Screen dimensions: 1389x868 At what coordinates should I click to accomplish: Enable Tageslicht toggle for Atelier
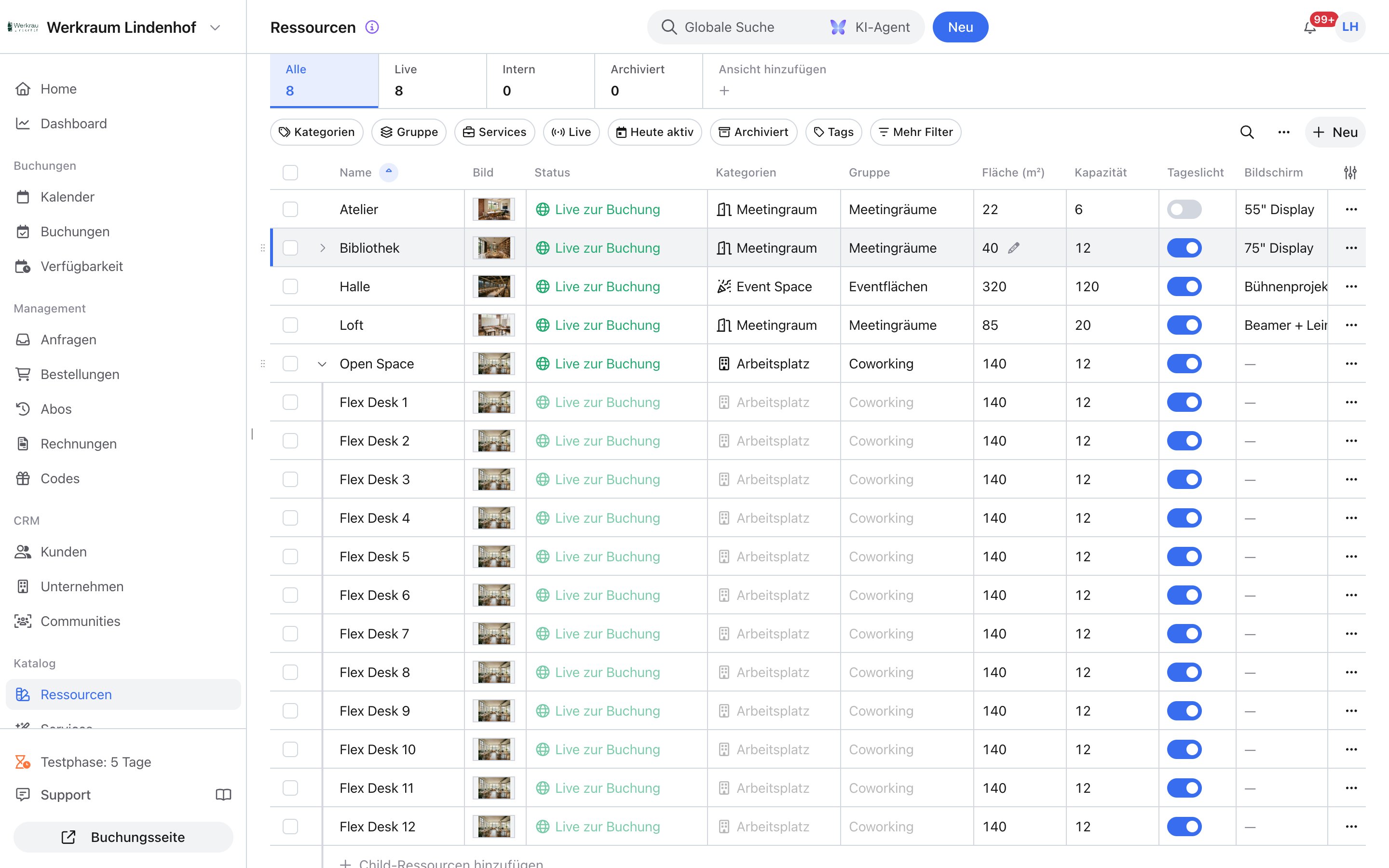[1184, 210]
